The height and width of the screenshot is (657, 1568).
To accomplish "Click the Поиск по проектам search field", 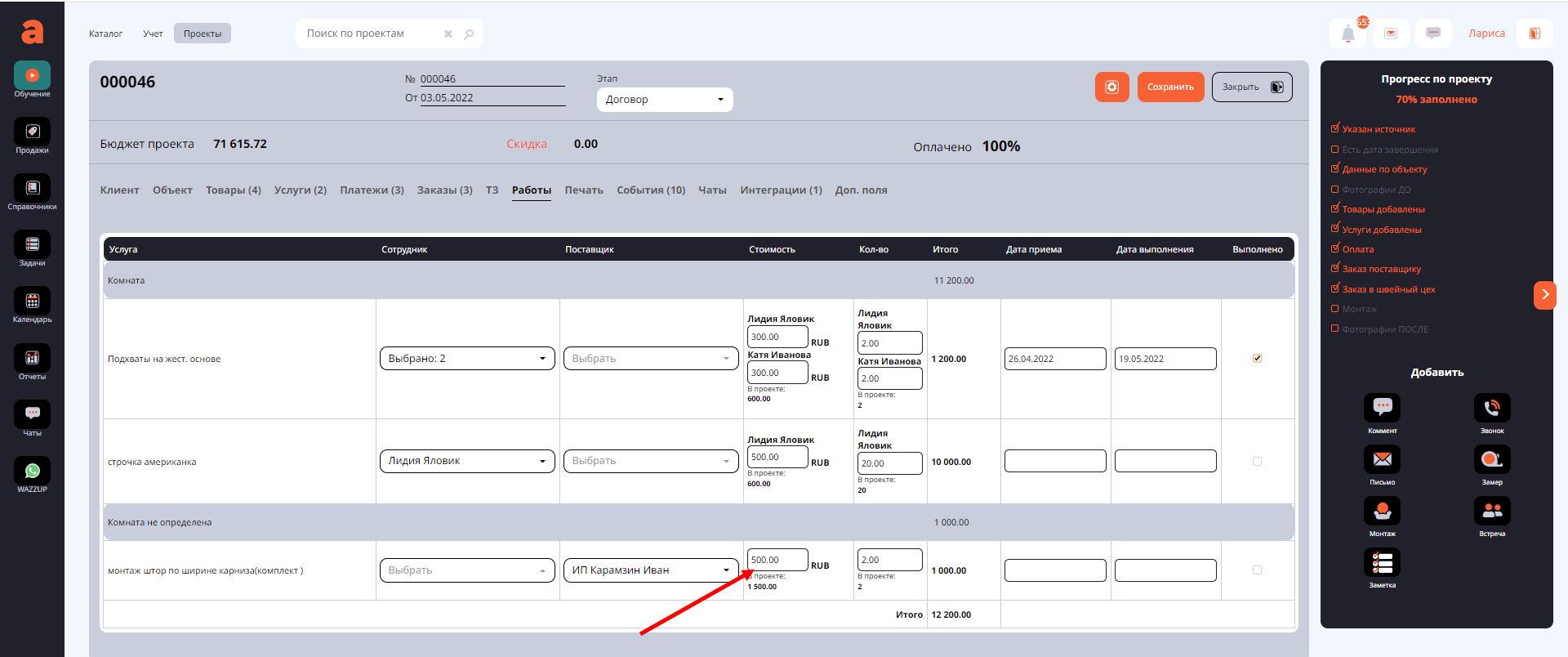I will 372,34.
